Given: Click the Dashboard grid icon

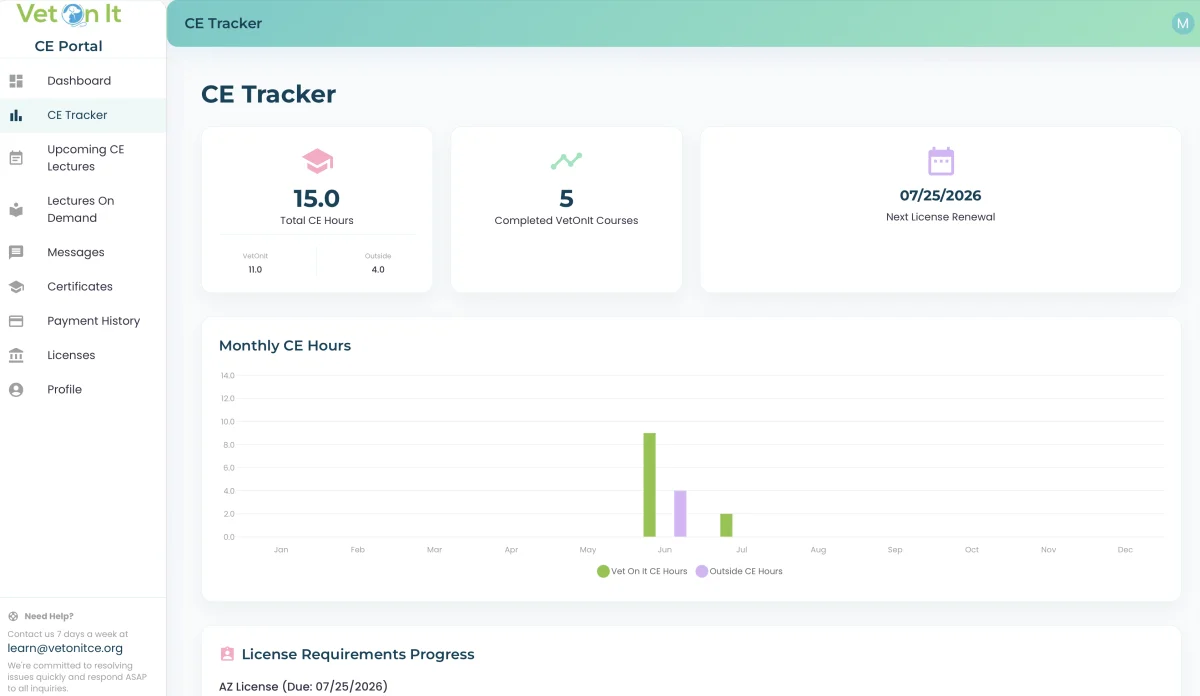Looking at the screenshot, I should click(16, 81).
